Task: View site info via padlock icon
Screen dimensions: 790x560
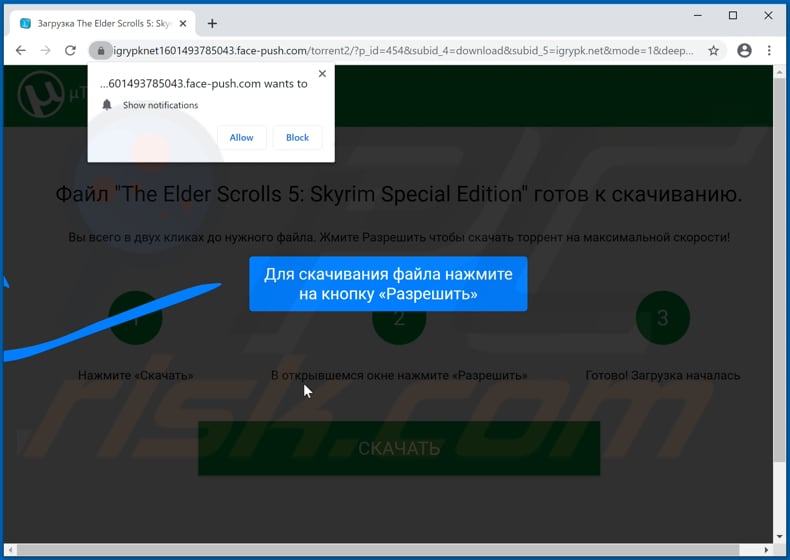Action: click(x=101, y=50)
